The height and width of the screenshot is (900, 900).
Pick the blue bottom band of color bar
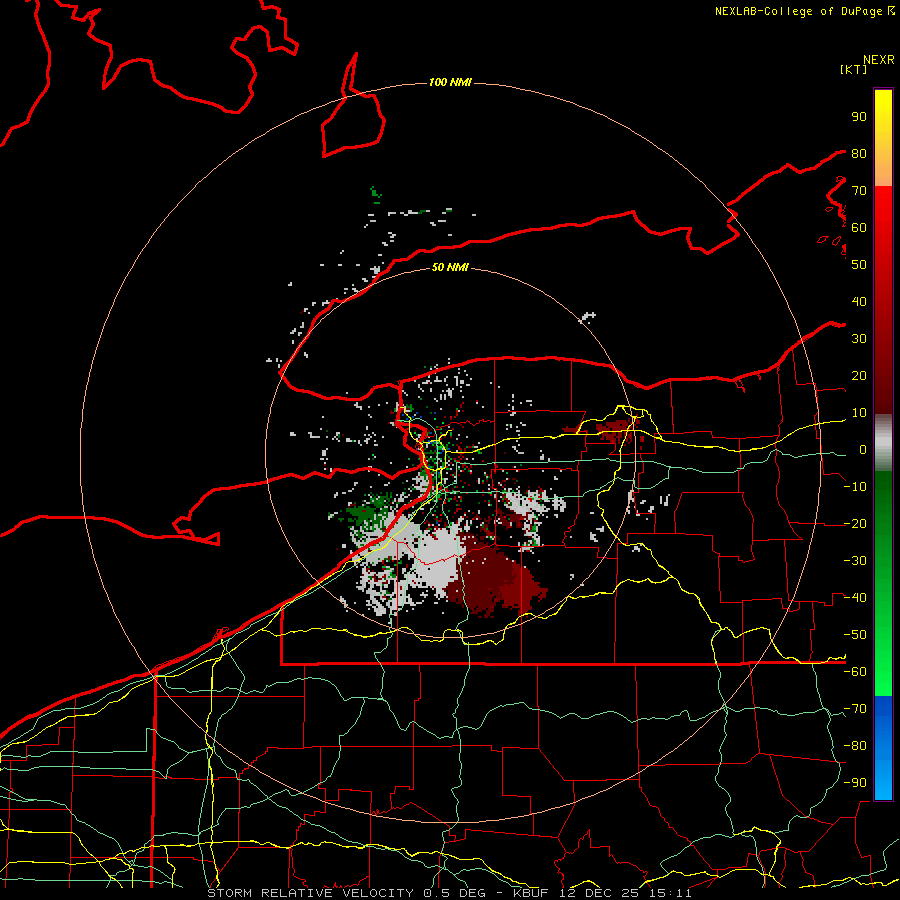(x=883, y=747)
